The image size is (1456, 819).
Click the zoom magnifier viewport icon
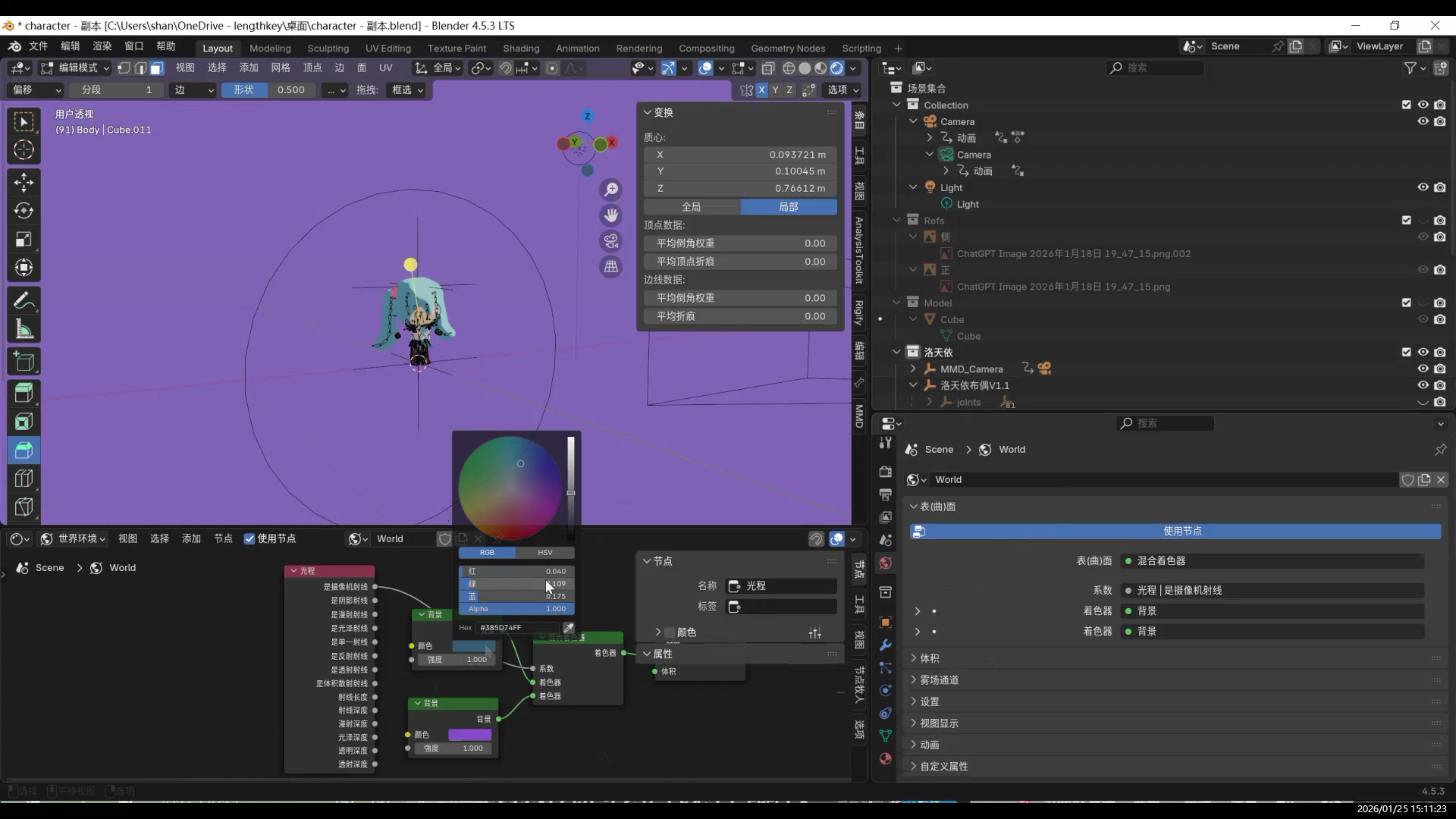coord(610,190)
